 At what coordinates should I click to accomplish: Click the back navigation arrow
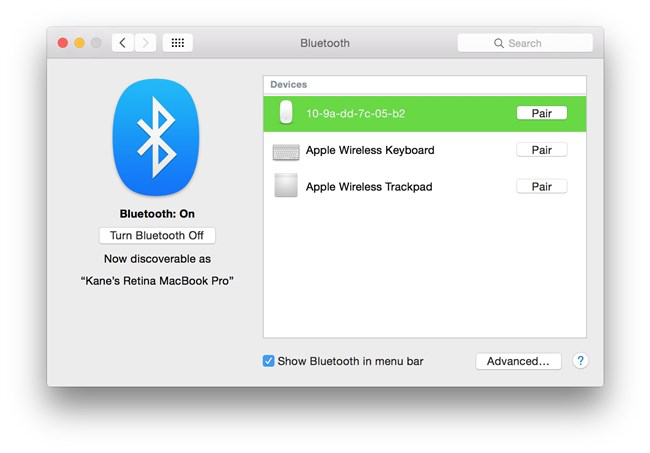point(123,43)
